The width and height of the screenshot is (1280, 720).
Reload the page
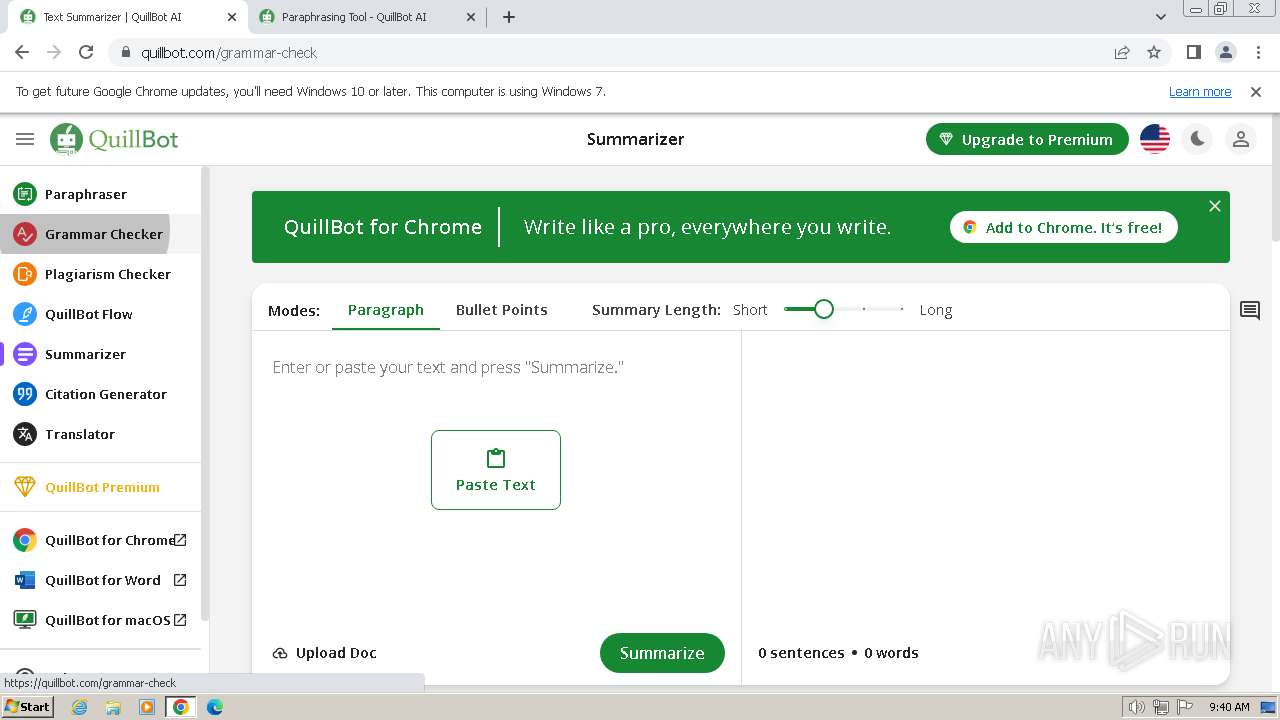[86, 52]
